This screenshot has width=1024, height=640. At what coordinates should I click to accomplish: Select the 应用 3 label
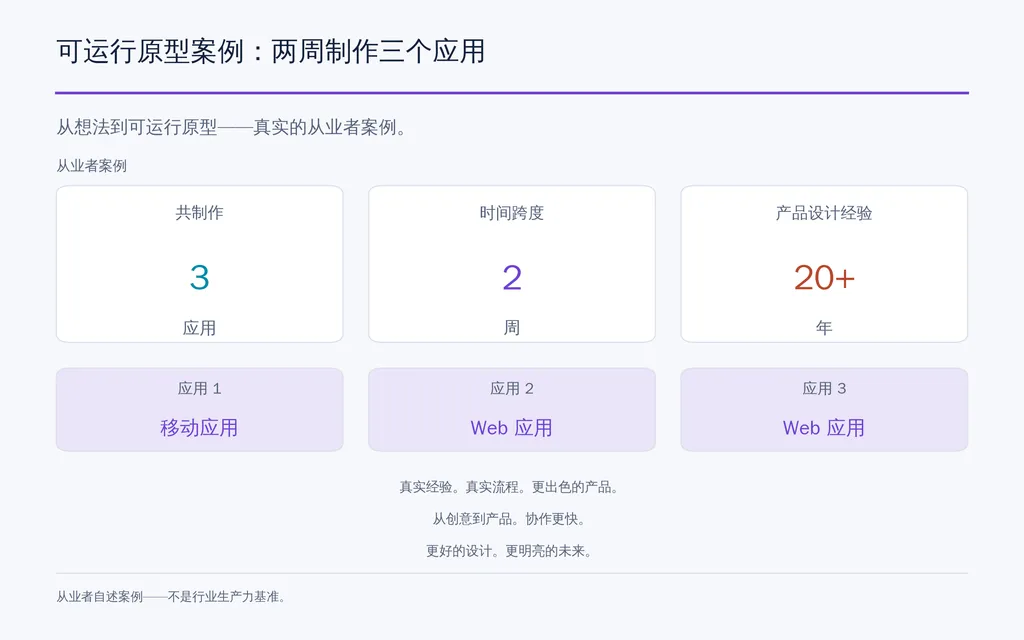tap(824, 389)
